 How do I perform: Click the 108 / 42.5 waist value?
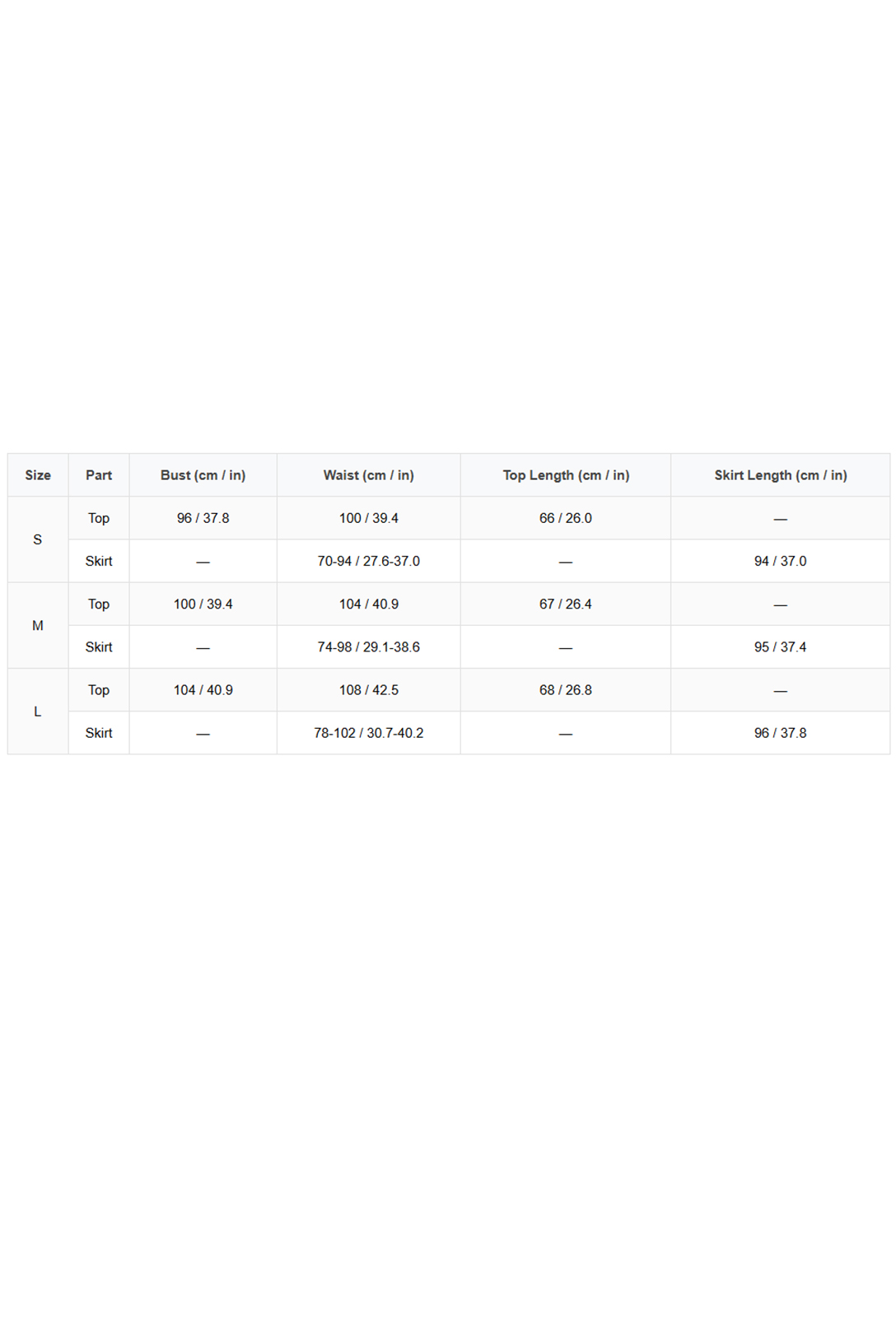tap(368, 690)
